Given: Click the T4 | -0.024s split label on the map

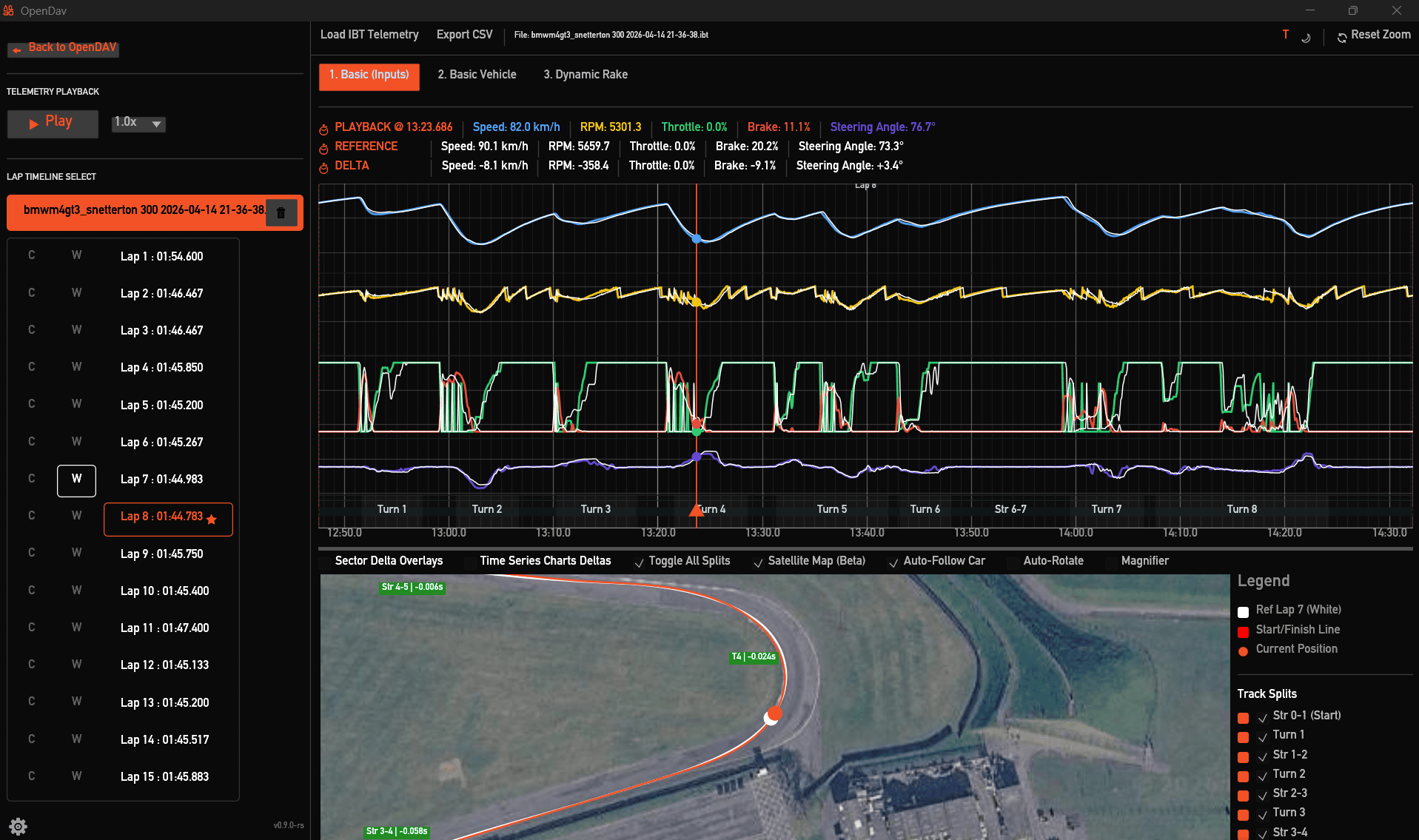Looking at the screenshot, I should tap(754, 656).
